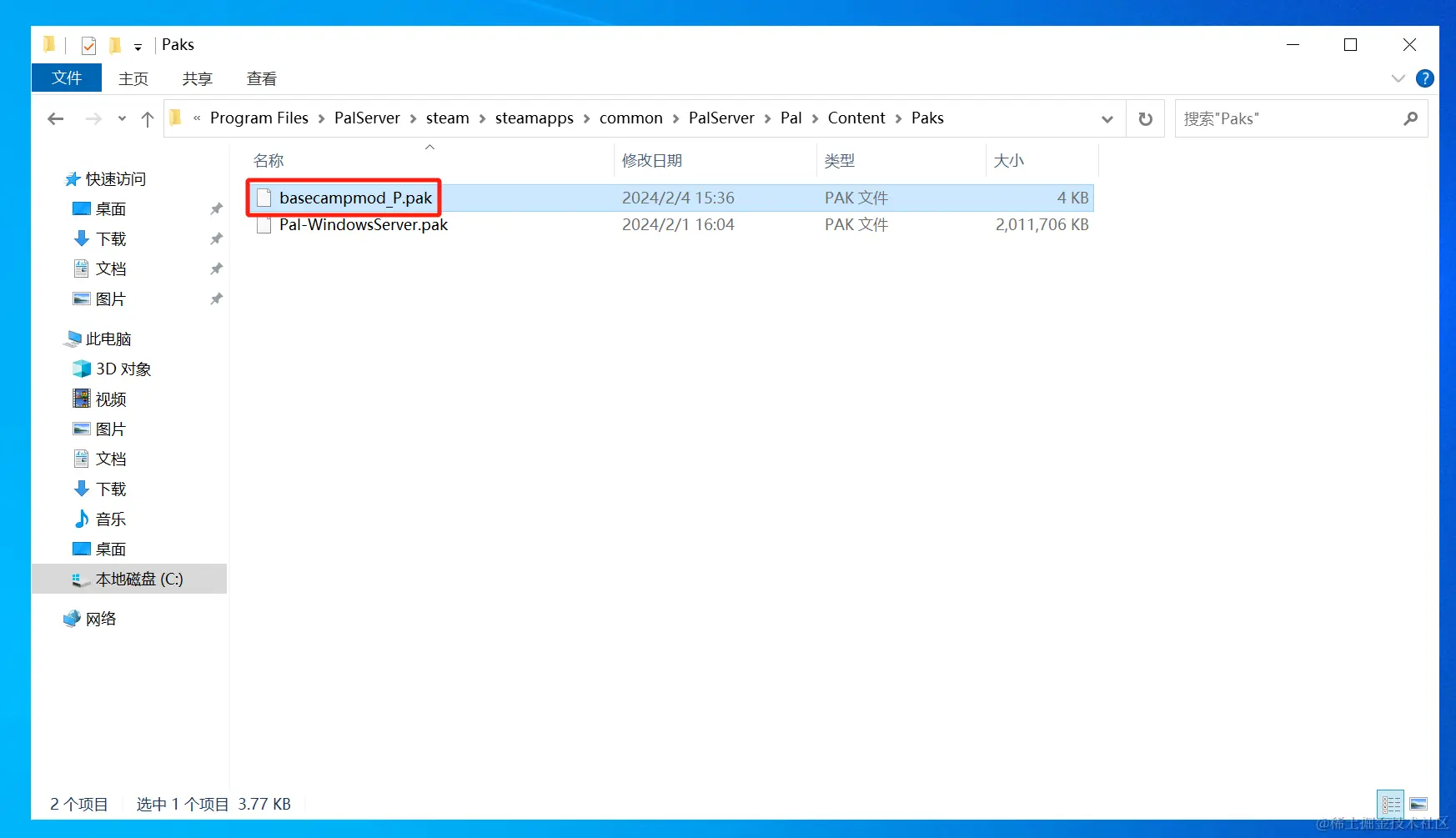
Task: Open 网络 in navigation pane
Action: (x=101, y=619)
